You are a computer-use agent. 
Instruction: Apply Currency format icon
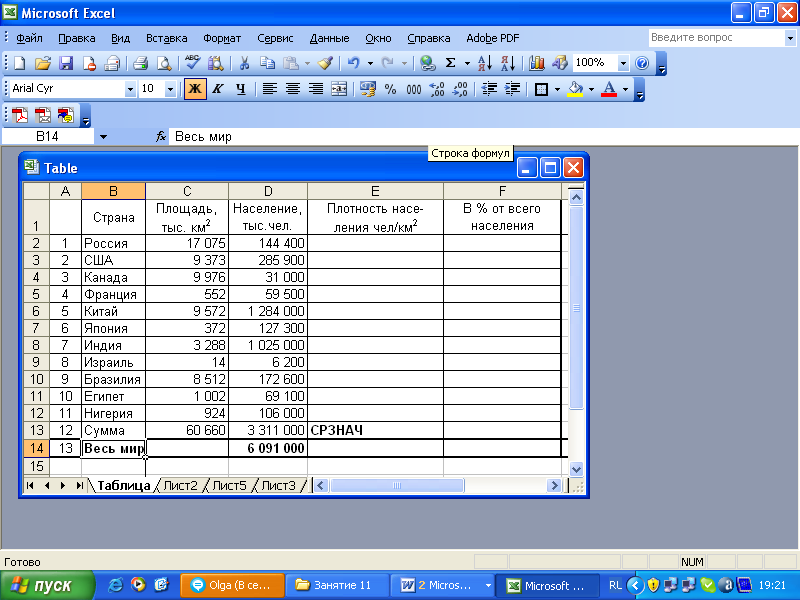click(x=368, y=89)
